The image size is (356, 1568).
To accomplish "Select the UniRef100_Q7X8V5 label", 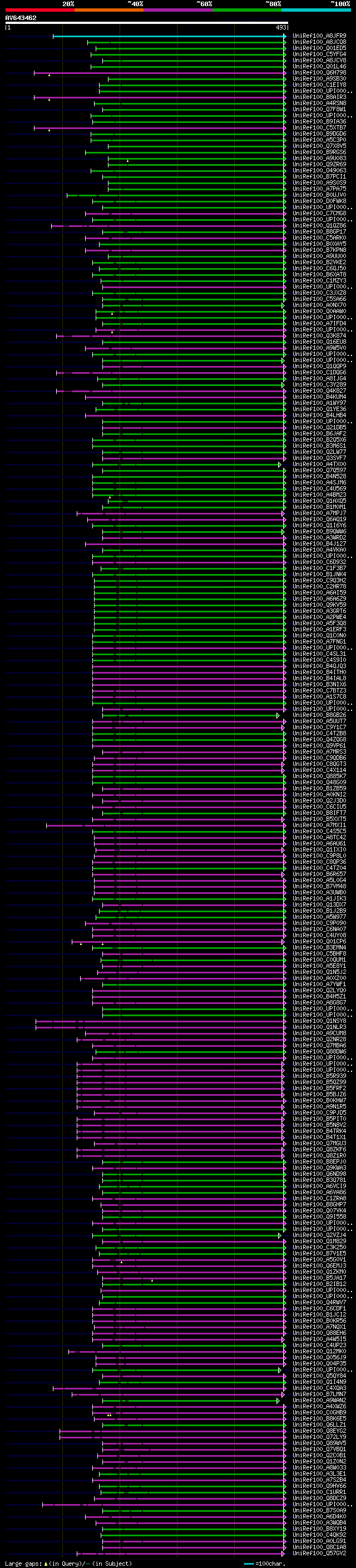I will [319, 146].
